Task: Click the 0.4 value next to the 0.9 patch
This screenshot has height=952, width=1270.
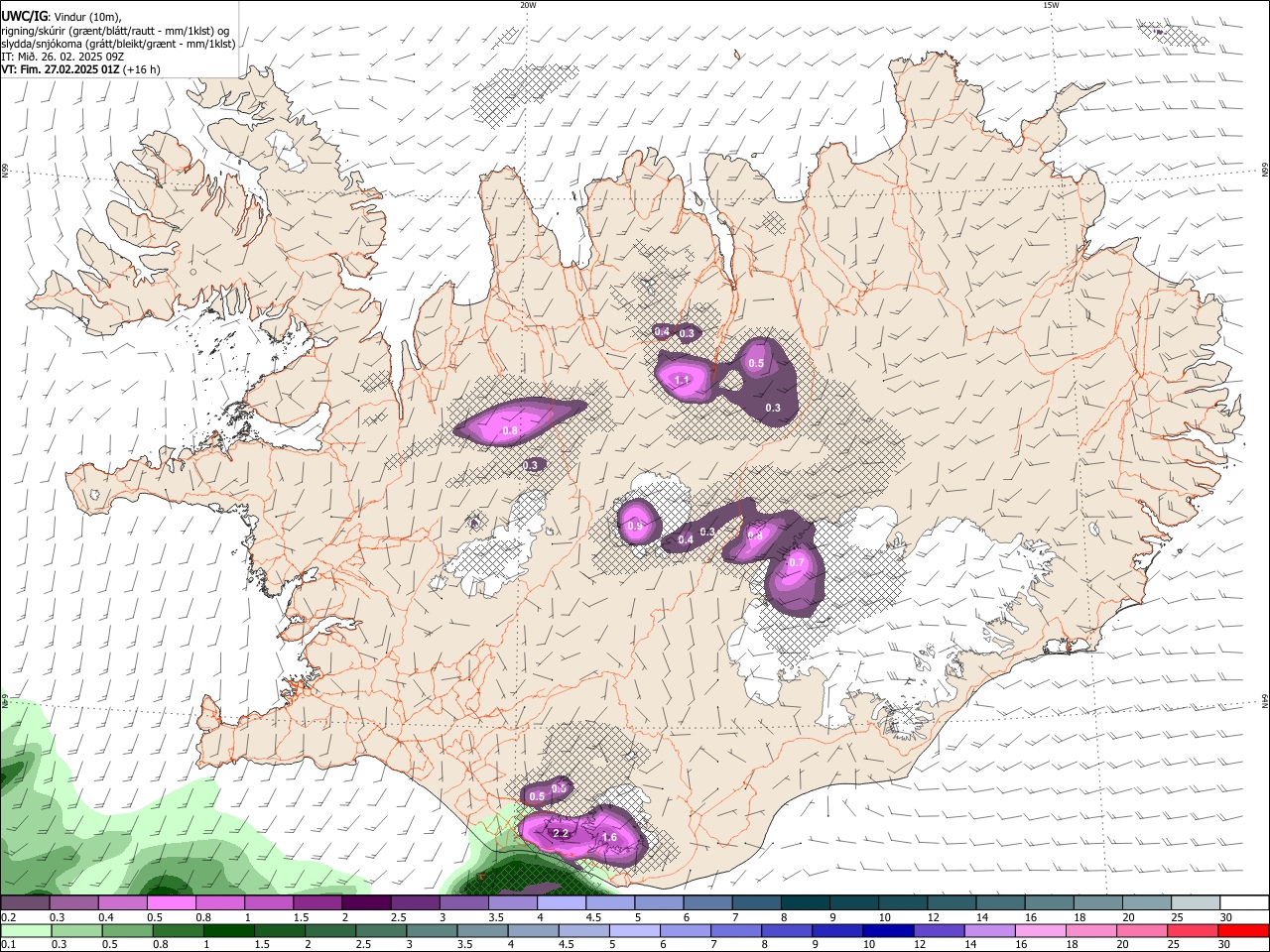Action: point(686,540)
